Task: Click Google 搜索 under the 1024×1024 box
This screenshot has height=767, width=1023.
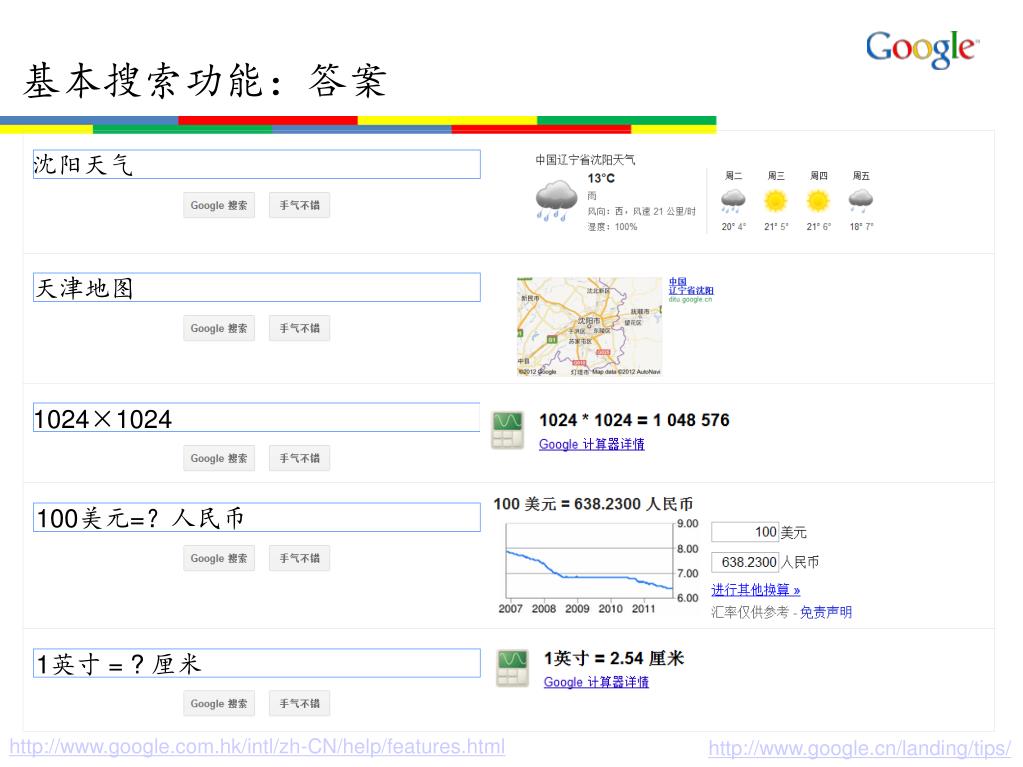Action: 219,459
